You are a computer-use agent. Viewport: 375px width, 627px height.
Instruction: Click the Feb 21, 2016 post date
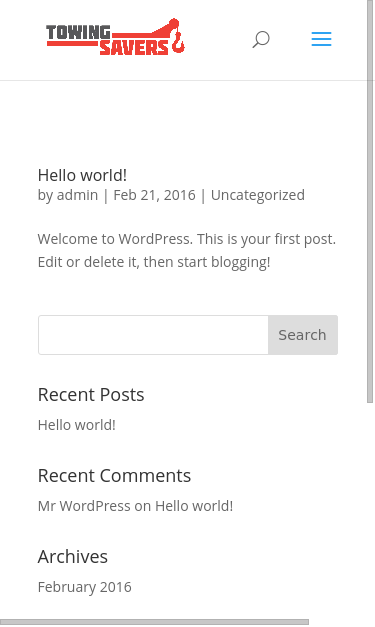(x=154, y=195)
